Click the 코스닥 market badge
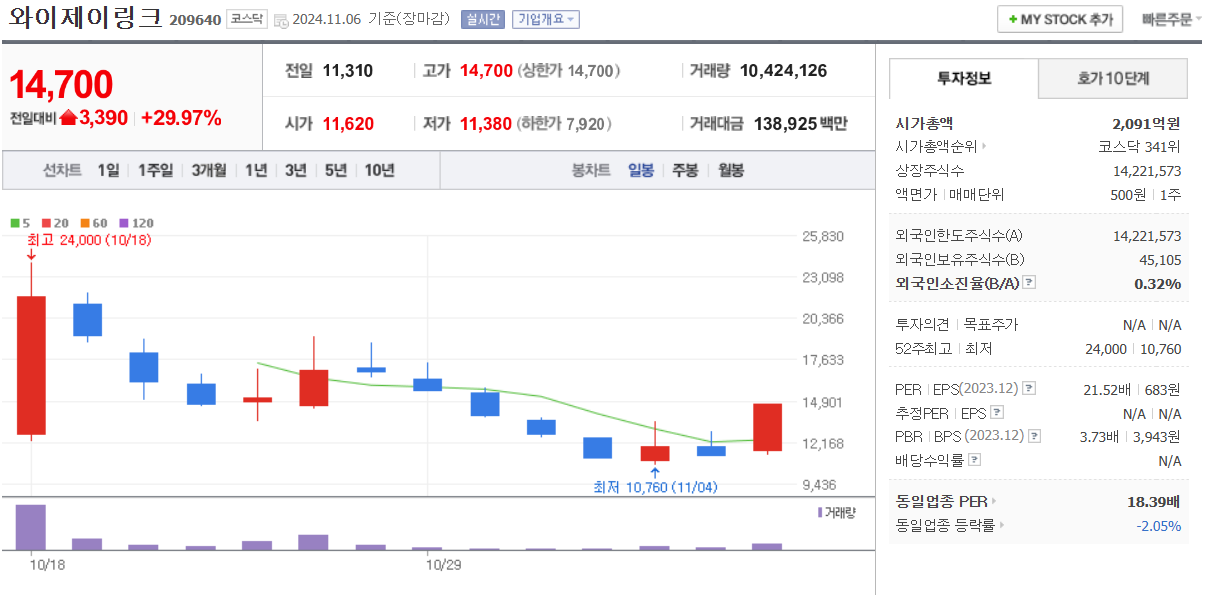 point(247,19)
